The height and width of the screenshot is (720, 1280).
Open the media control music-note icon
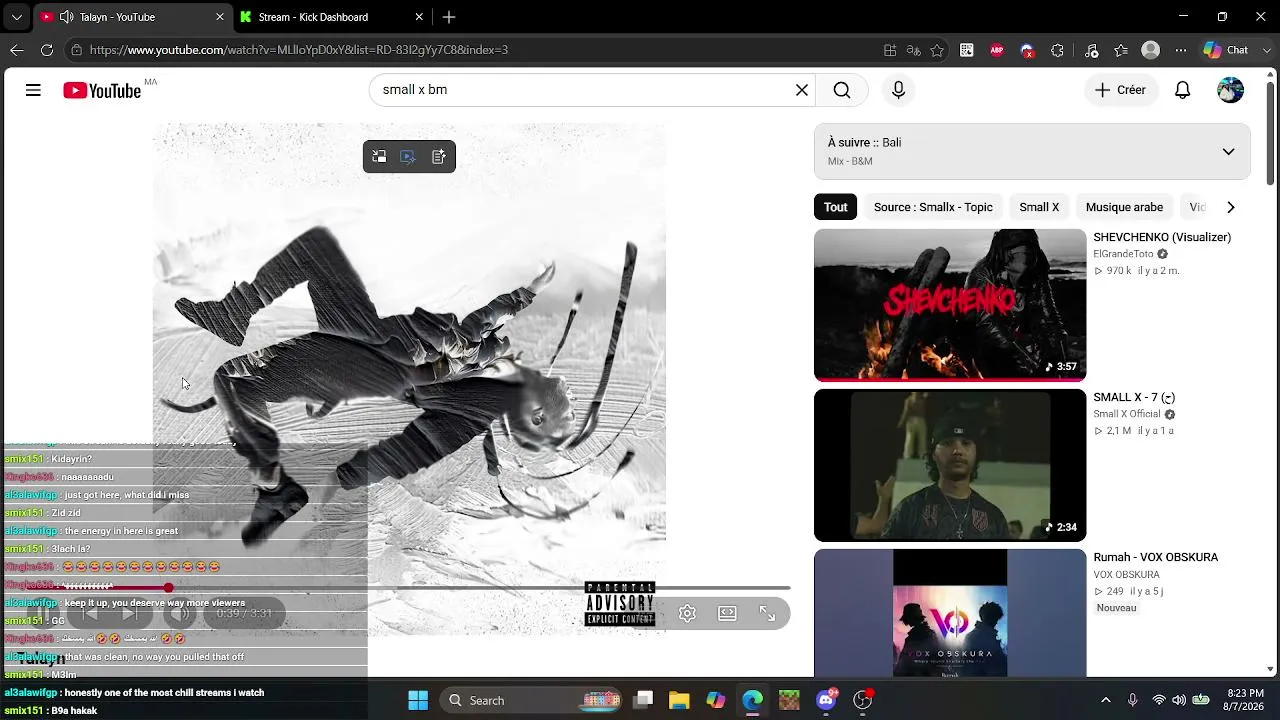pyautogui.click(x=1091, y=50)
